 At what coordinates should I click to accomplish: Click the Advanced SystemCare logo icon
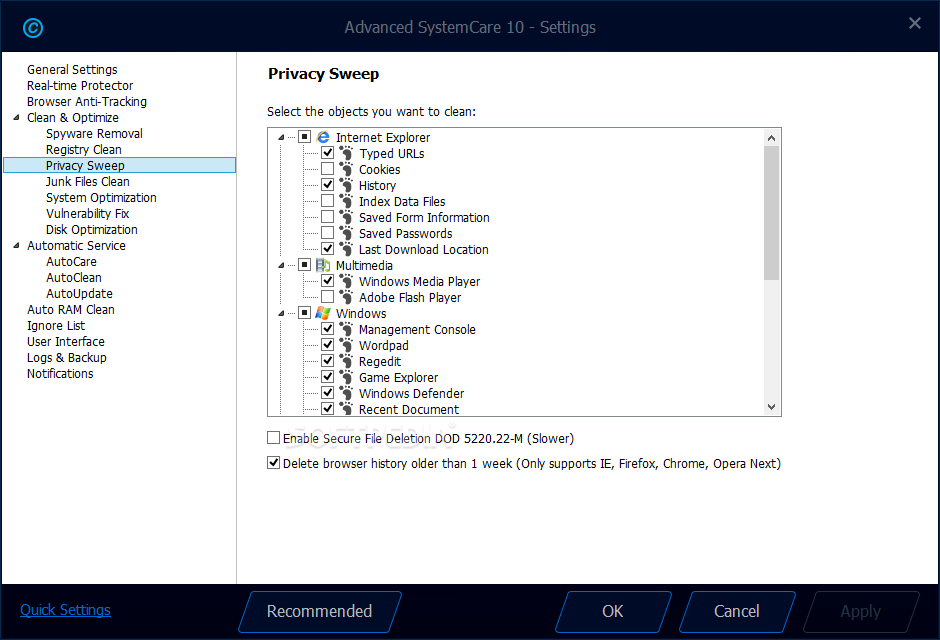pos(33,28)
